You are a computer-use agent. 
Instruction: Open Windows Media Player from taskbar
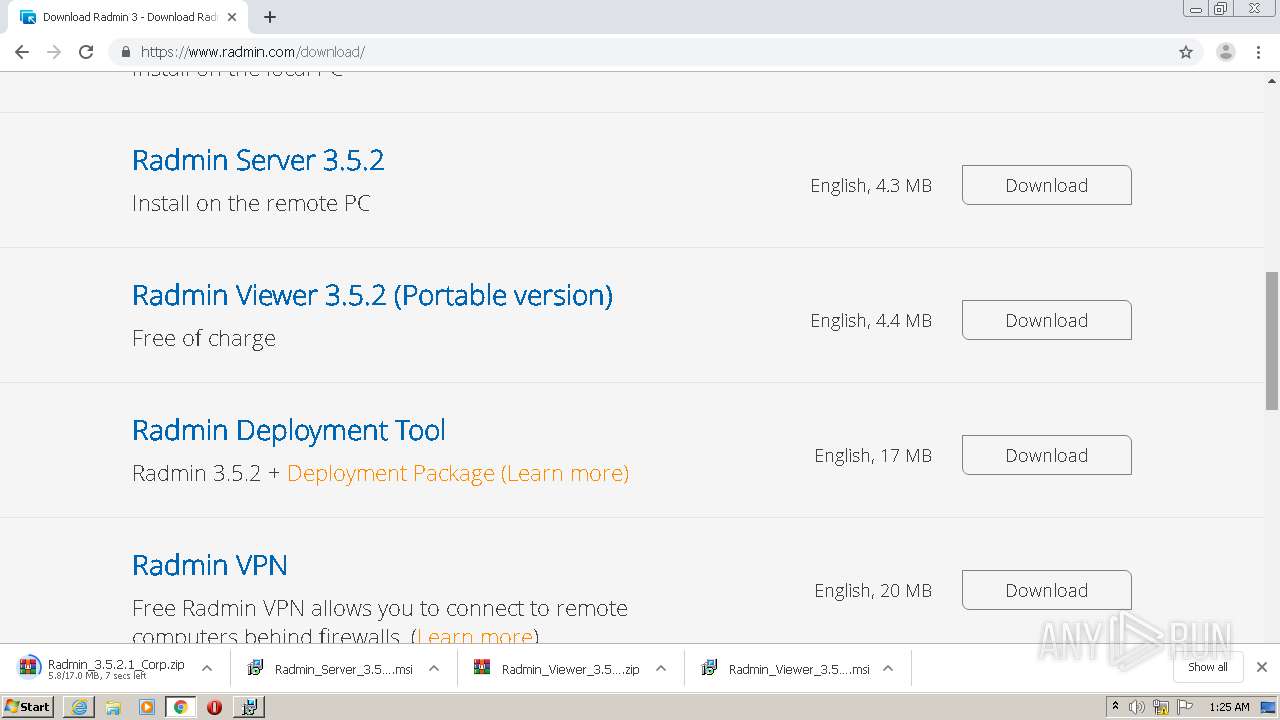point(147,707)
